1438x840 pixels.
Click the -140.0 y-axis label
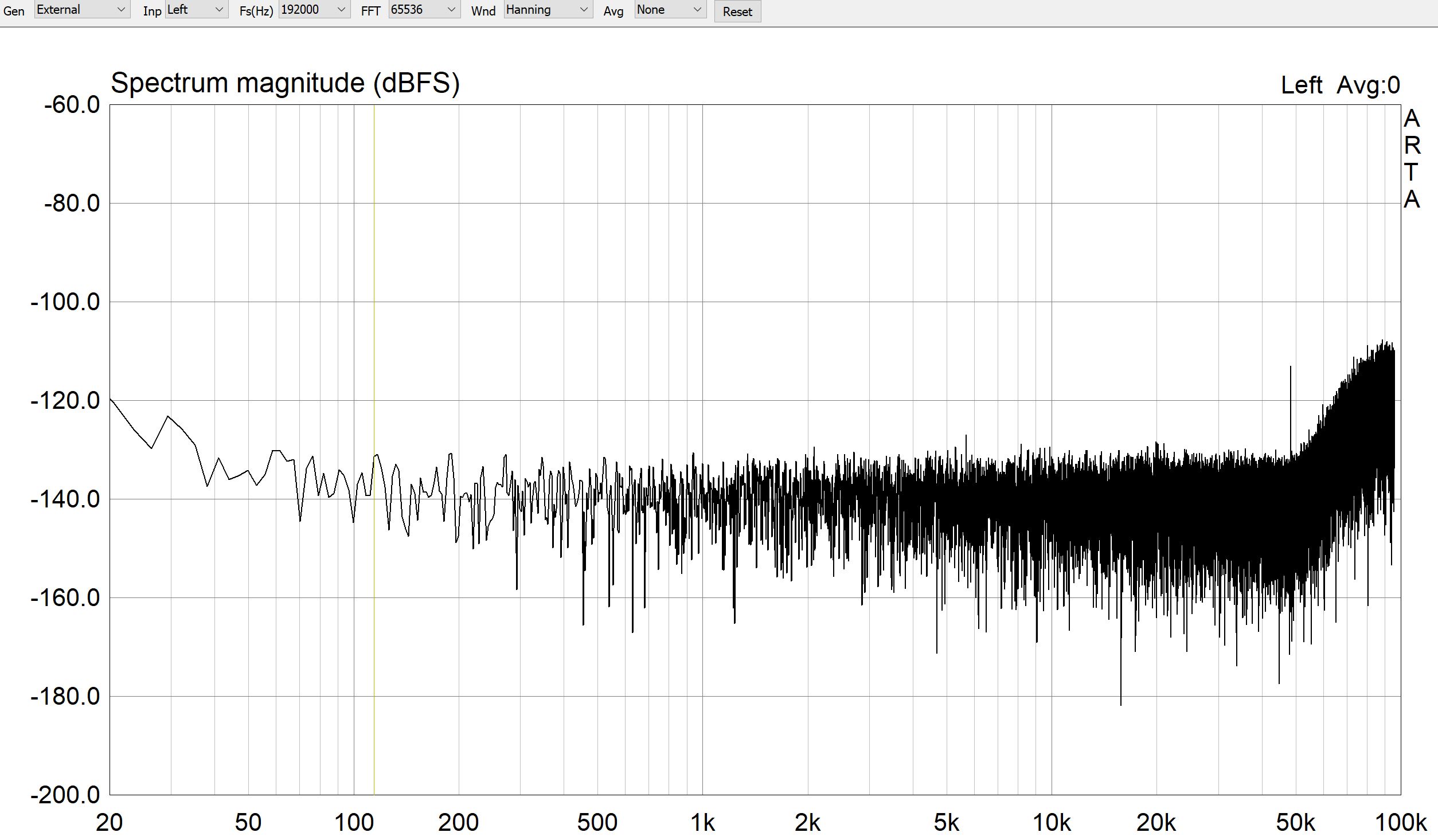pyautogui.click(x=65, y=499)
